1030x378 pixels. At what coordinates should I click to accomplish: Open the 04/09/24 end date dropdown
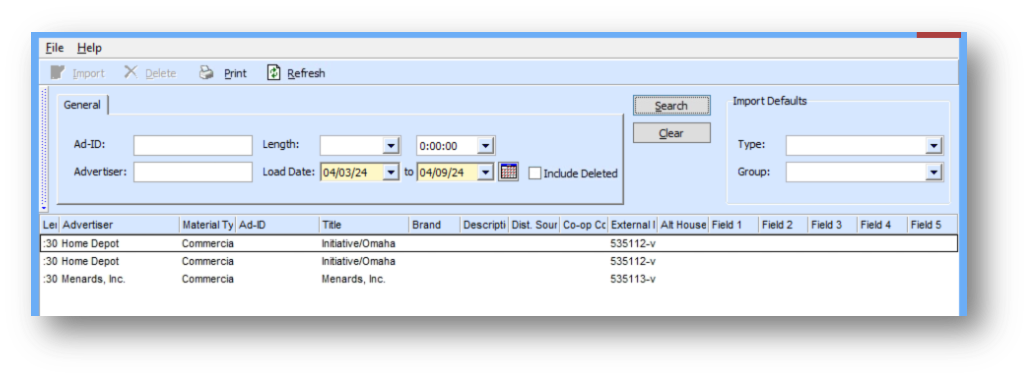click(x=486, y=172)
